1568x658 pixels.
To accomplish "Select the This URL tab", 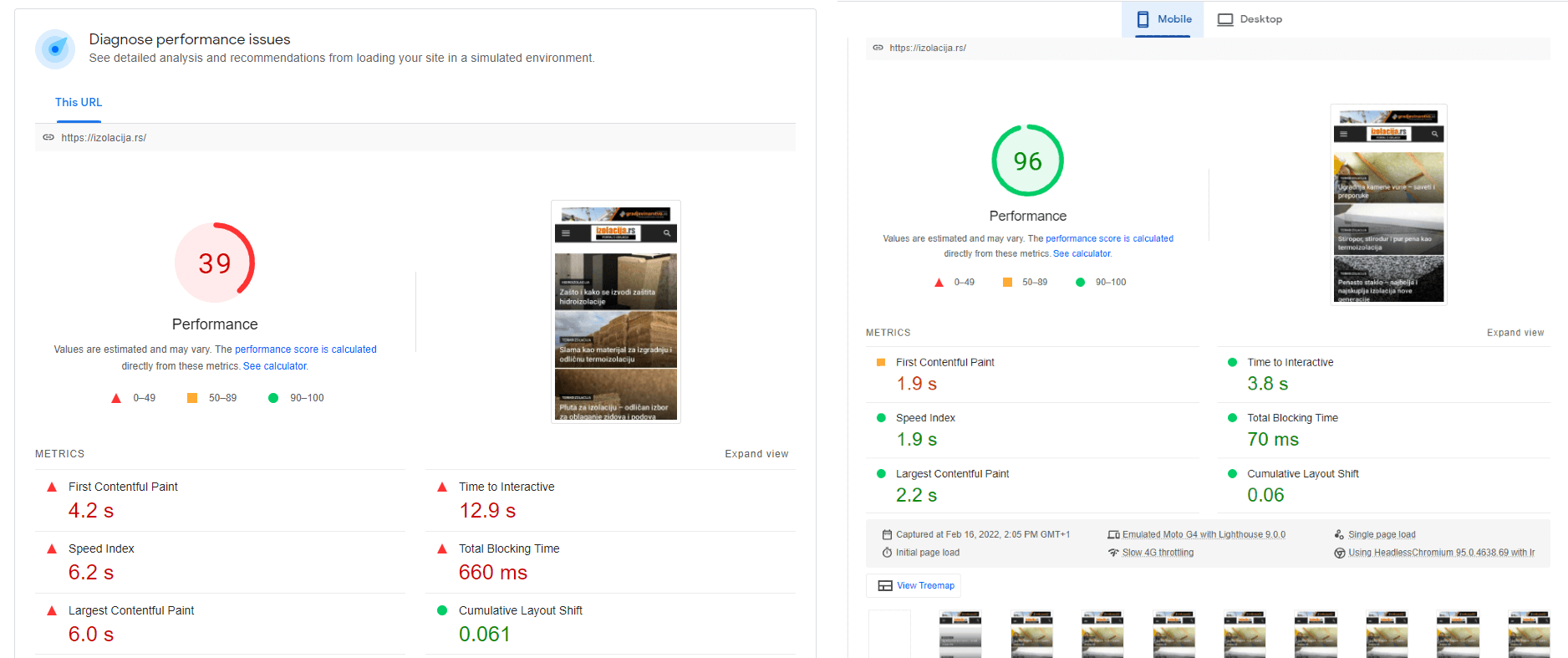I will (x=79, y=102).
